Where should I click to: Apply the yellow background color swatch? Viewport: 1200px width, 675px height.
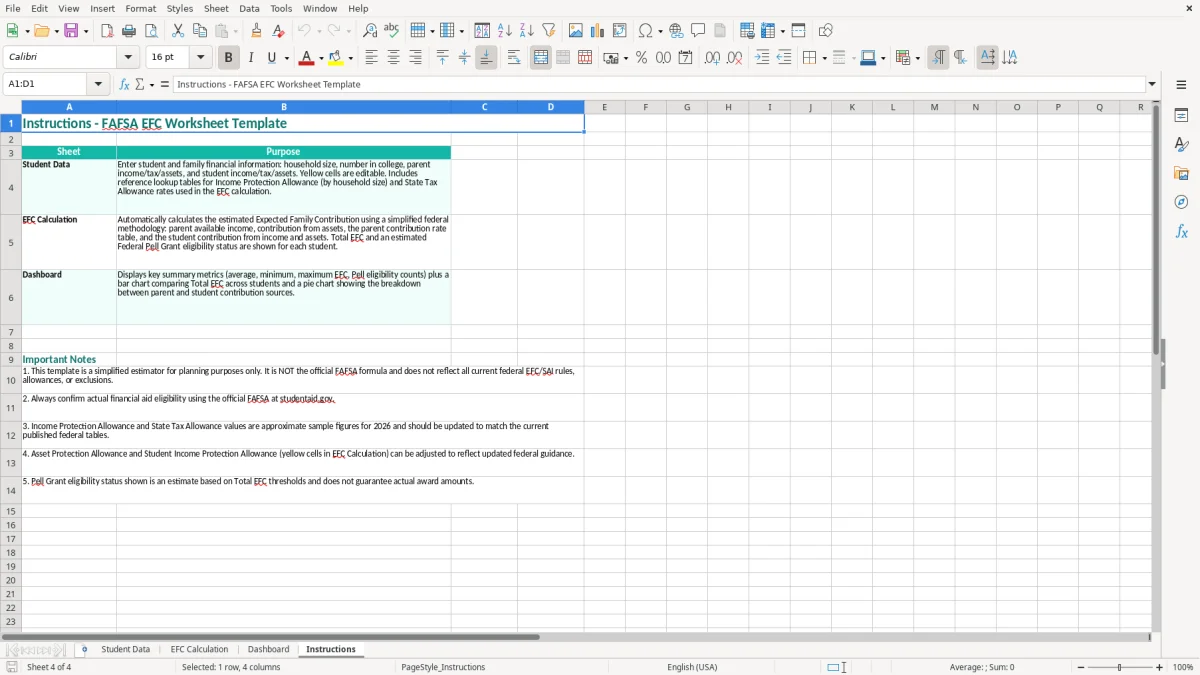pos(336,58)
